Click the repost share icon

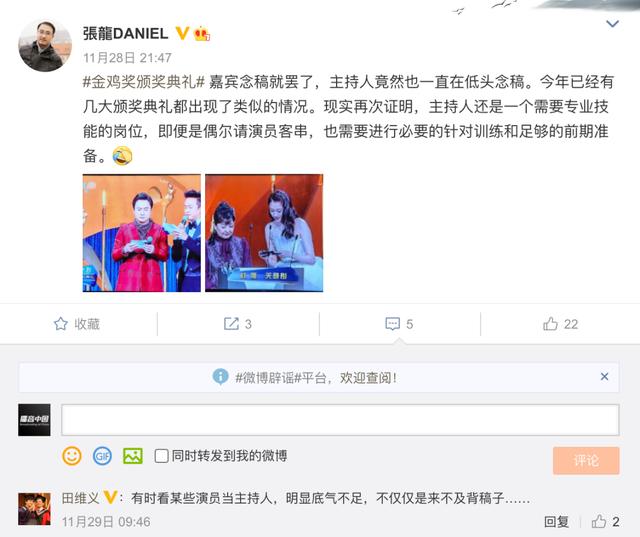click(231, 324)
